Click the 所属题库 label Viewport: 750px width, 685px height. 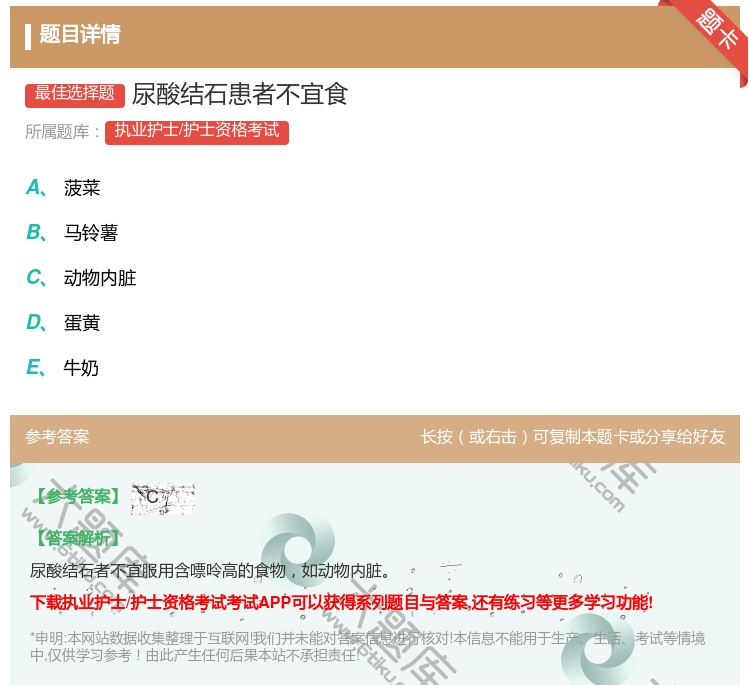pyautogui.click(x=62, y=132)
